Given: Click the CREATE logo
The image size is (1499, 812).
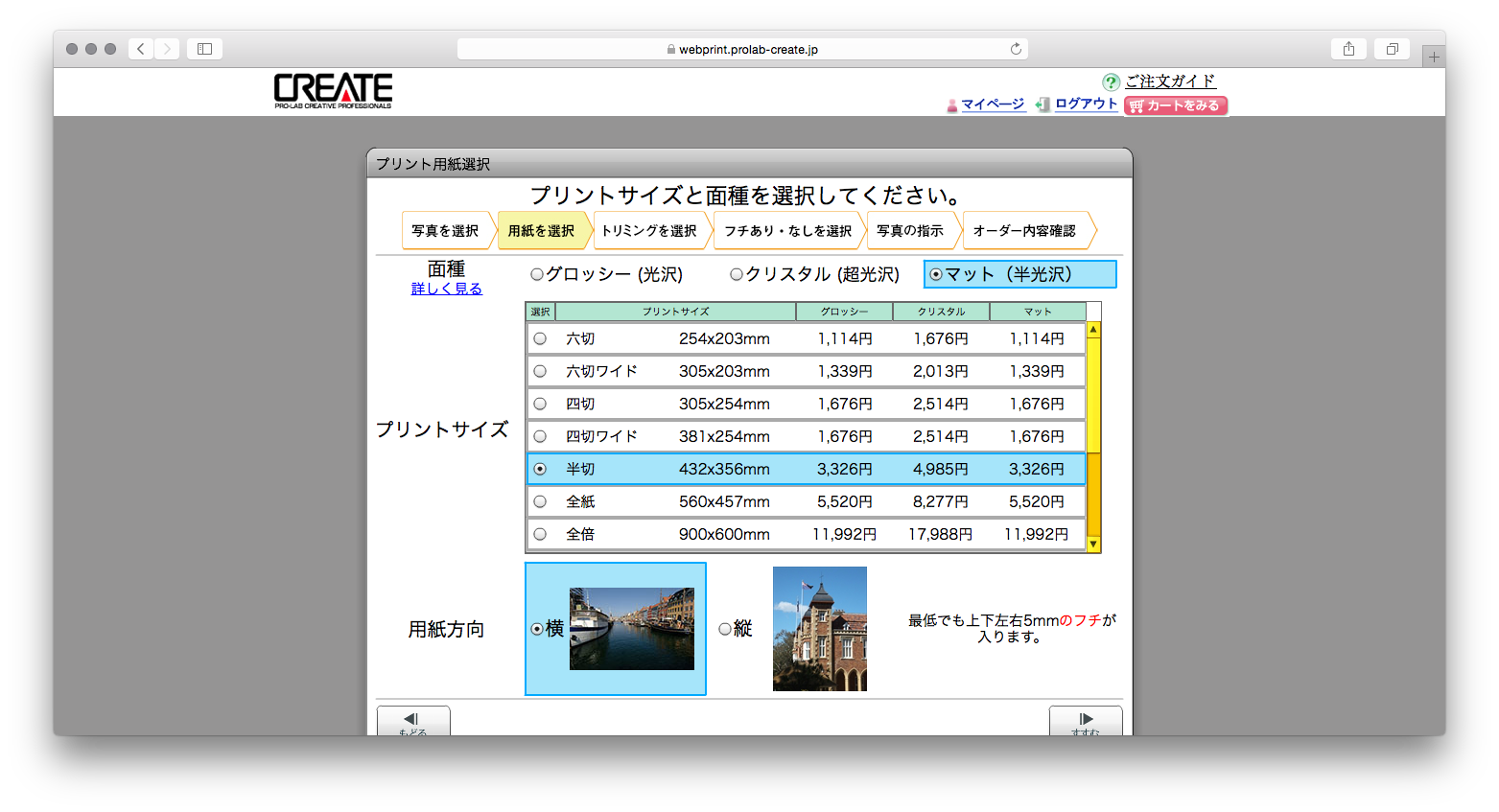Looking at the screenshot, I should [333, 90].
